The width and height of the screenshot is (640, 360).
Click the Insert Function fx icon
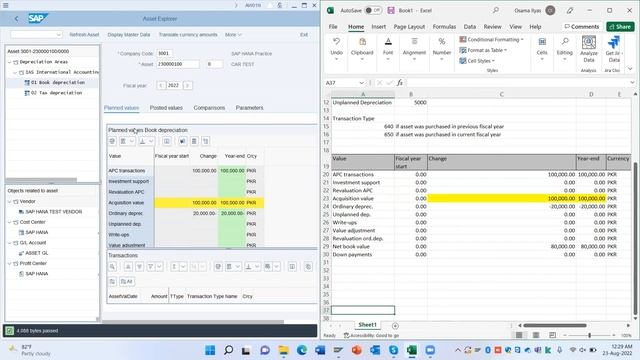tap(400, 82)
